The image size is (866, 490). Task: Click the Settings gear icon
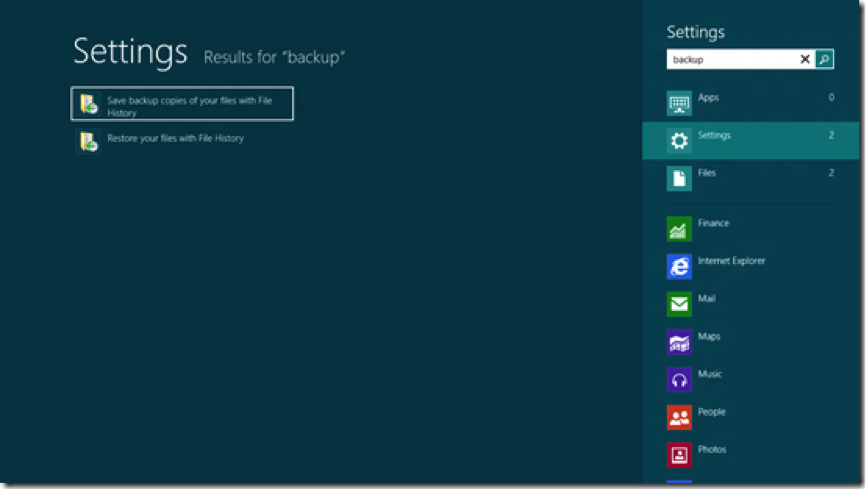tap(679, 141)
